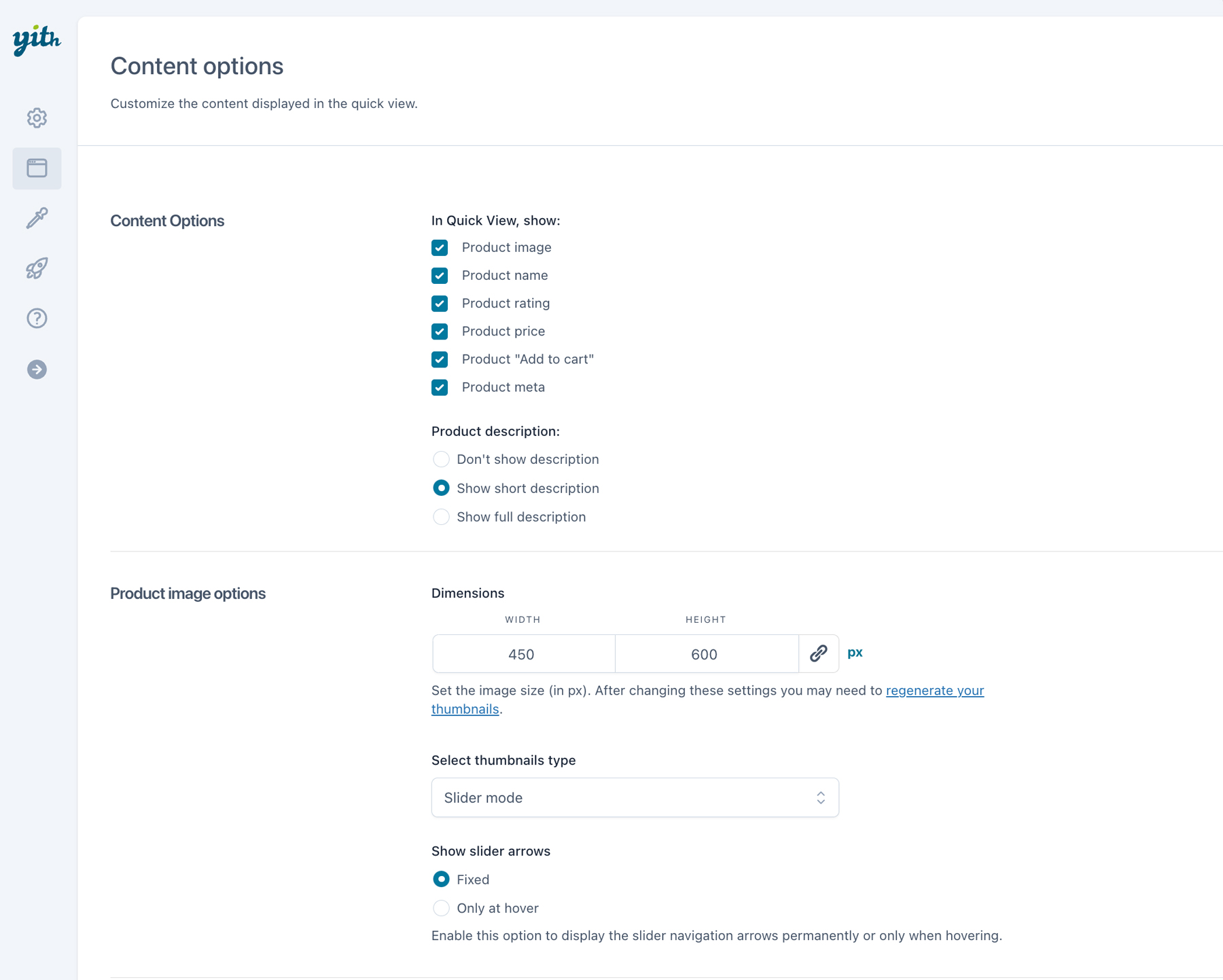Uncheck the Product meta checkbox

[440, 387]
